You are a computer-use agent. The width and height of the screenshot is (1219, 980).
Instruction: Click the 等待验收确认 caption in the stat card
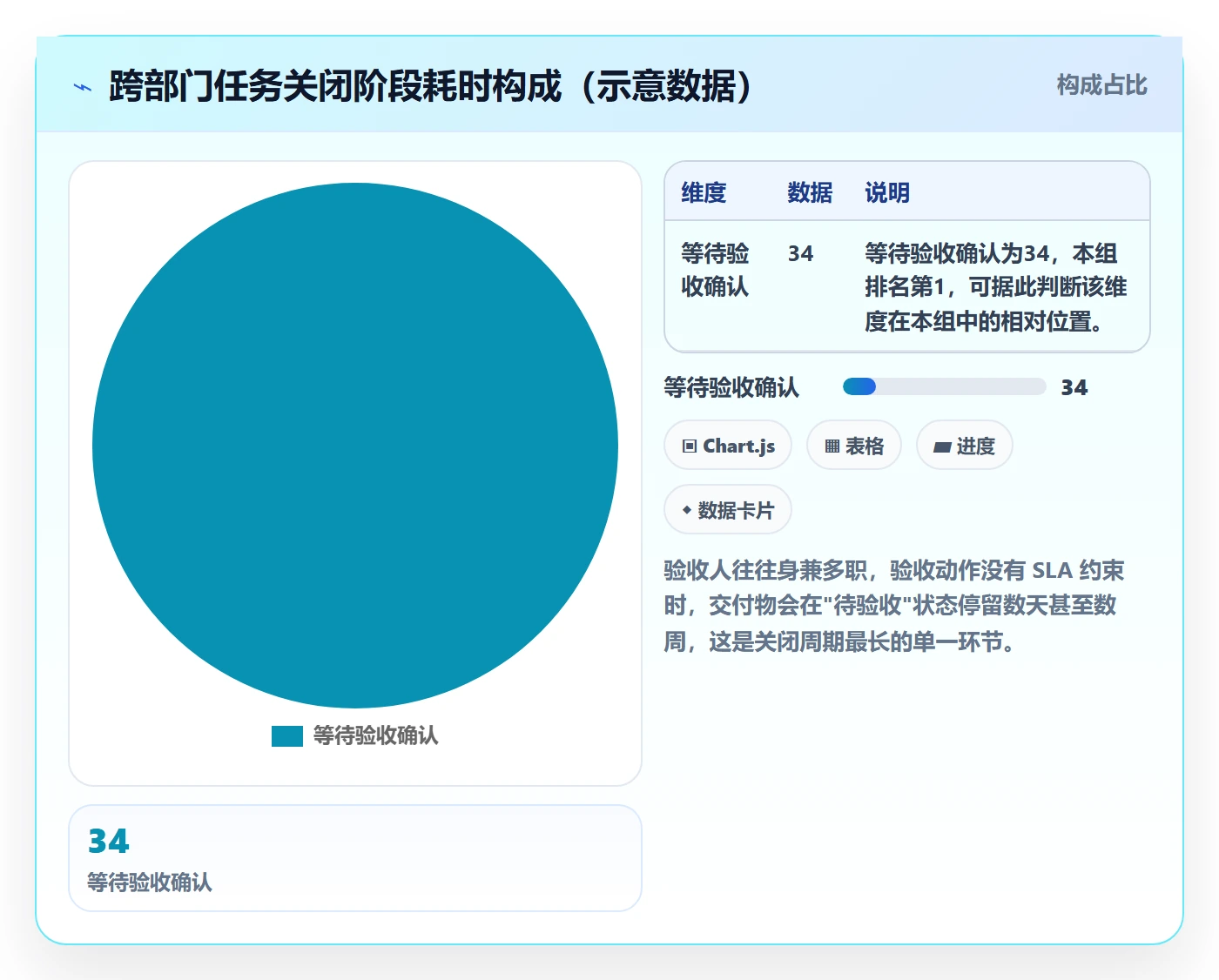[150, 883]
